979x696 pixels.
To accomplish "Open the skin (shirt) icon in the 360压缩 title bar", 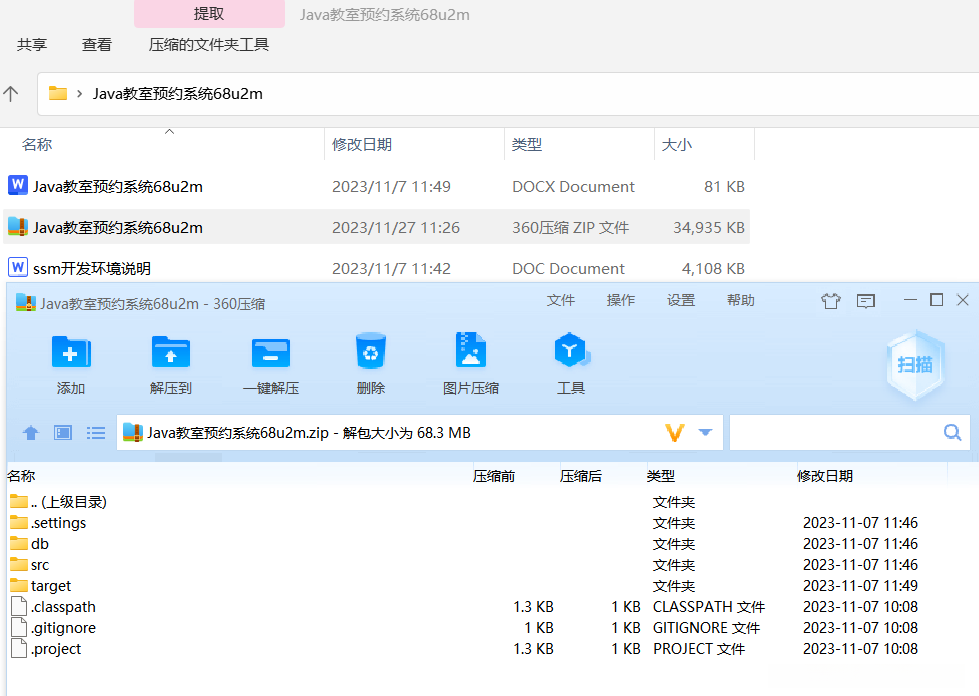I will pos(830,301).
